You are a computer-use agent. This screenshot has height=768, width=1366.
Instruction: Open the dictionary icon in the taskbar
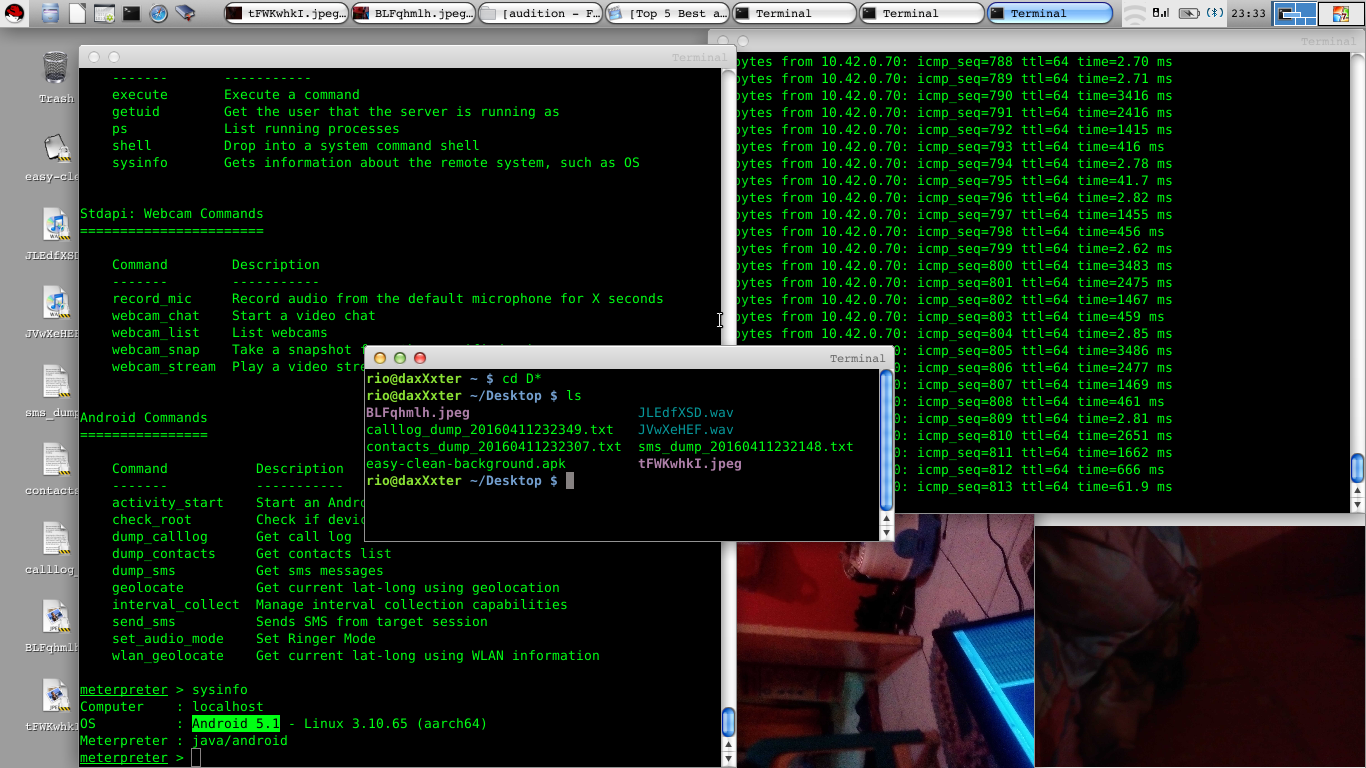(x=184, y=12)
